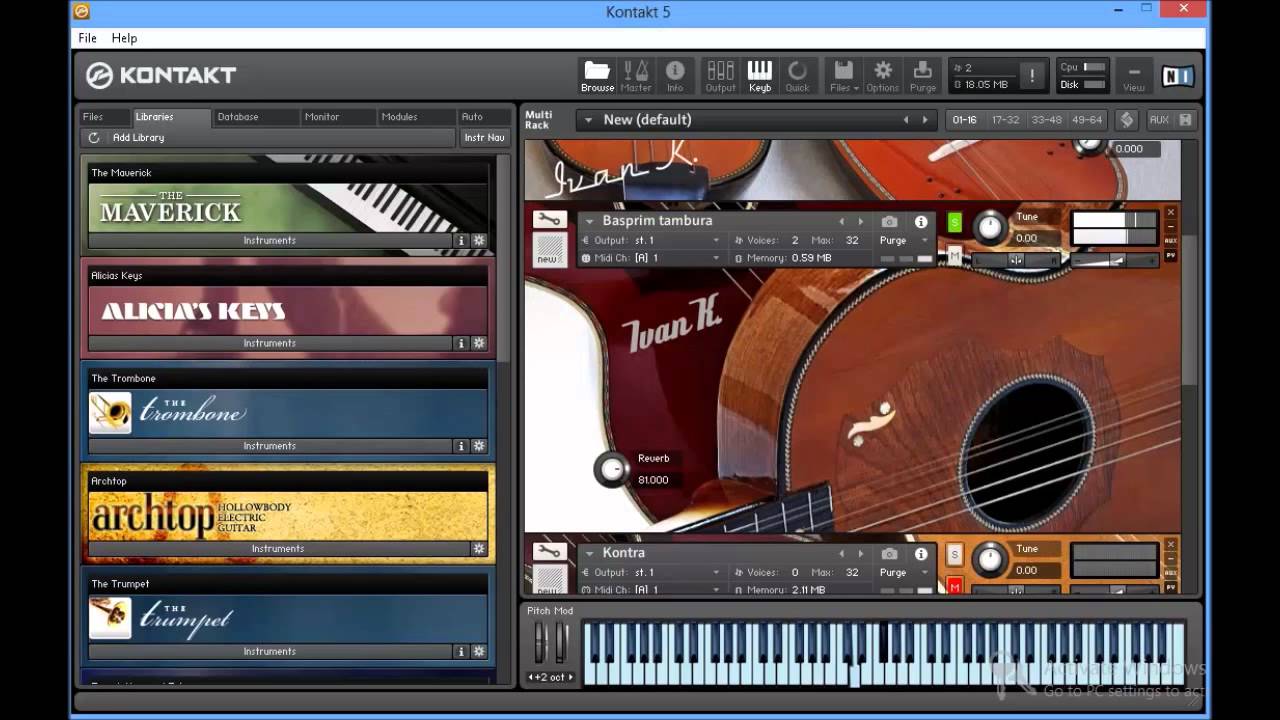Adjust the Reverb knob at 81.000

point(612,469)
